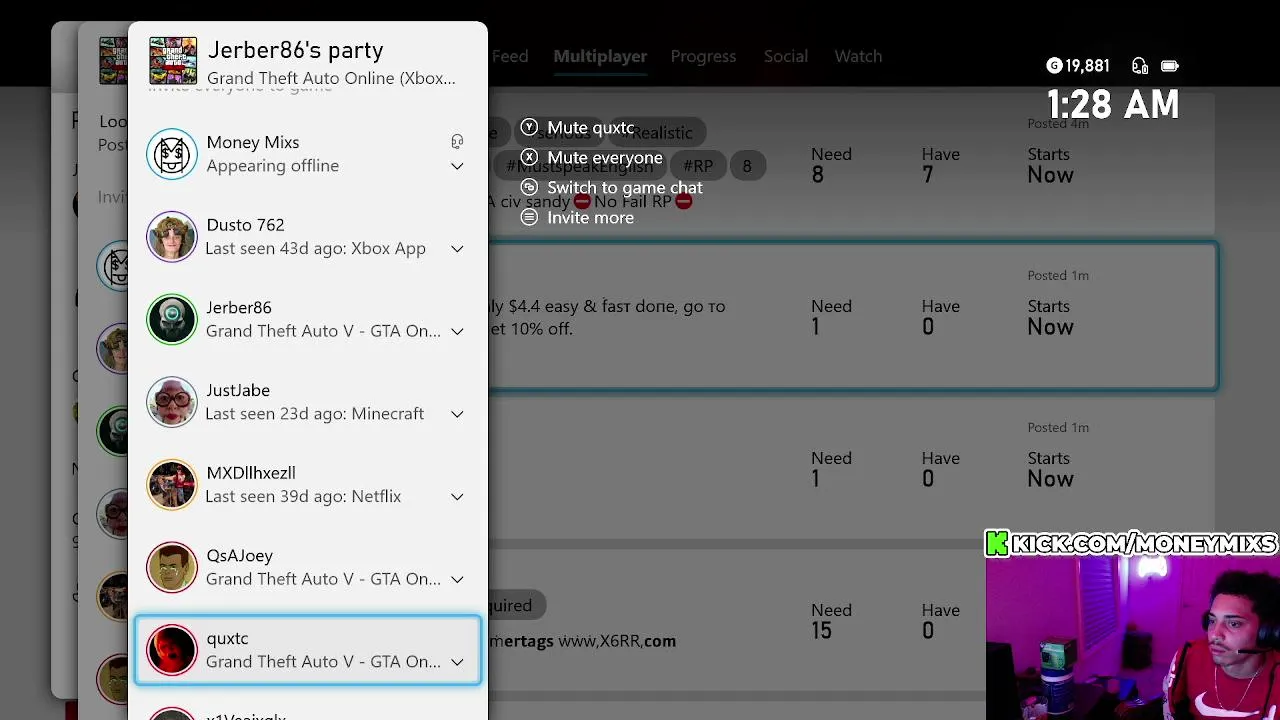The image size is (1280, 720).
Task: Expand the JustJabe member chevron
Action: [x=457, y=414]
